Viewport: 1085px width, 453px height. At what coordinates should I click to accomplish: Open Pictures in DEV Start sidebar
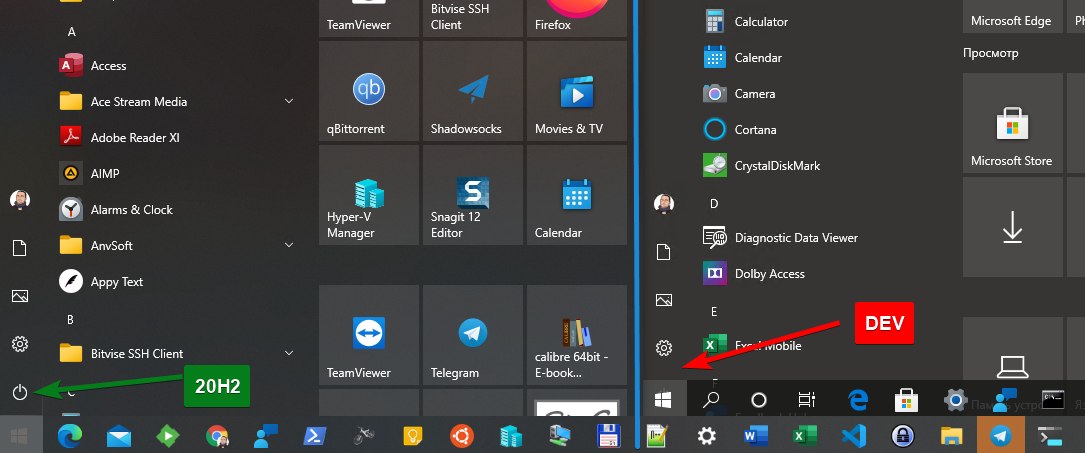pyautogui.click(x=664, y=300)
